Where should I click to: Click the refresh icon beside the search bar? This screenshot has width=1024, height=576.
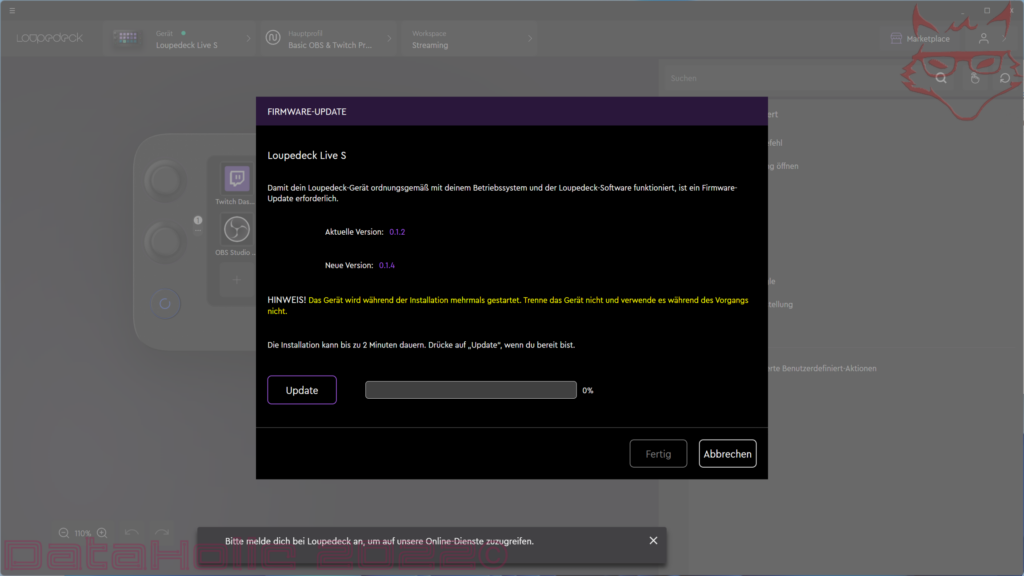pyautogui.click(x=1005, y=78)
